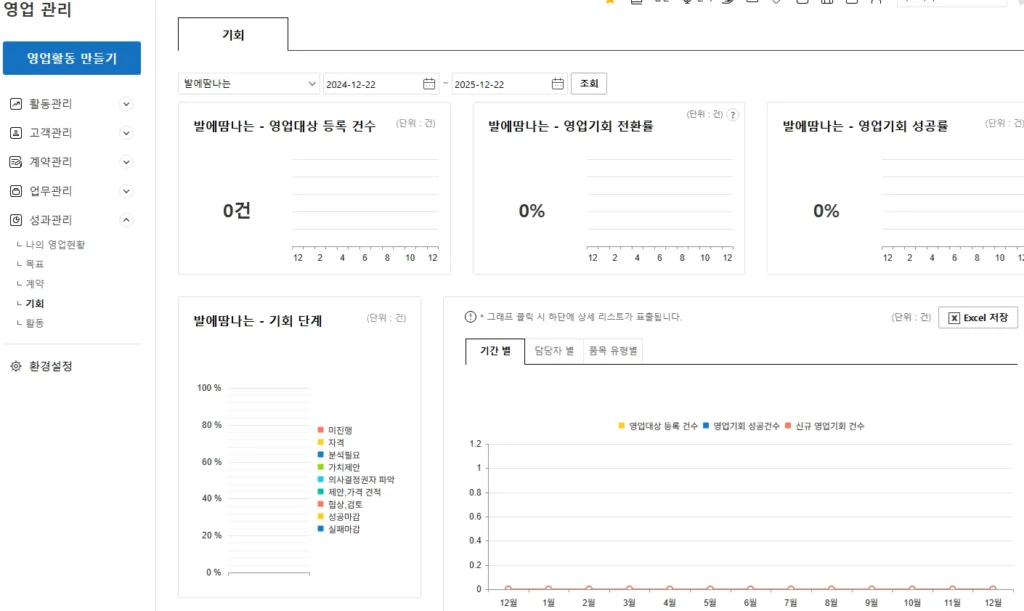1024x611 pixels.
Task: Click the 영업대상 등록 건수 yellow legend swatch
Action: (x=622, y=426)
